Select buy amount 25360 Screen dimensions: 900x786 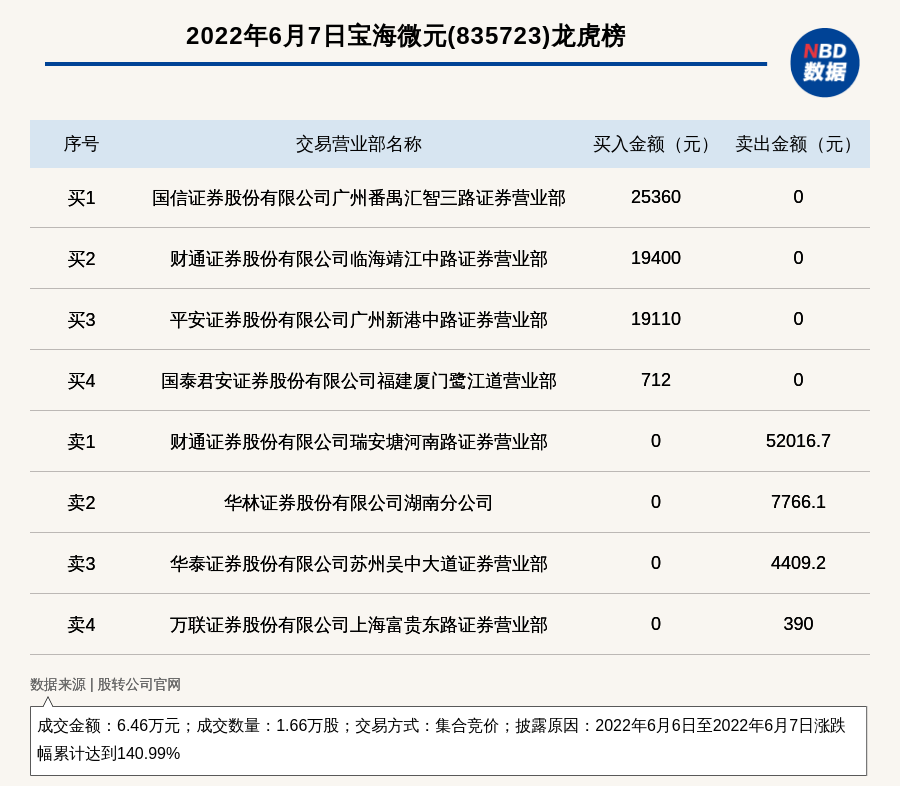[655, 197]
